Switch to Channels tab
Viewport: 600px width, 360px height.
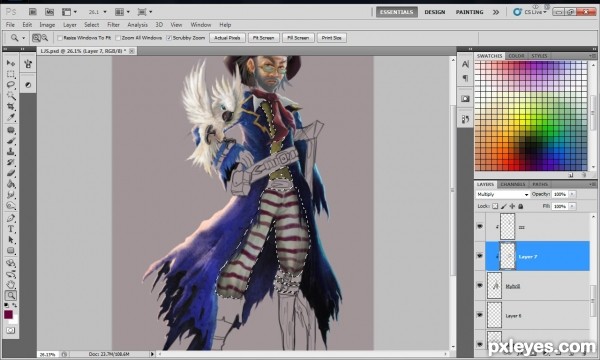513,184
